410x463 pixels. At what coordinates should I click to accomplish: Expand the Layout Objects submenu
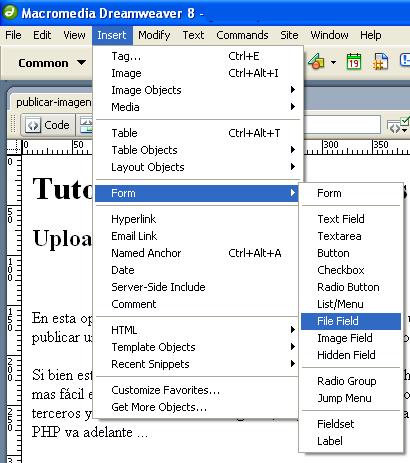click(199, 167)
